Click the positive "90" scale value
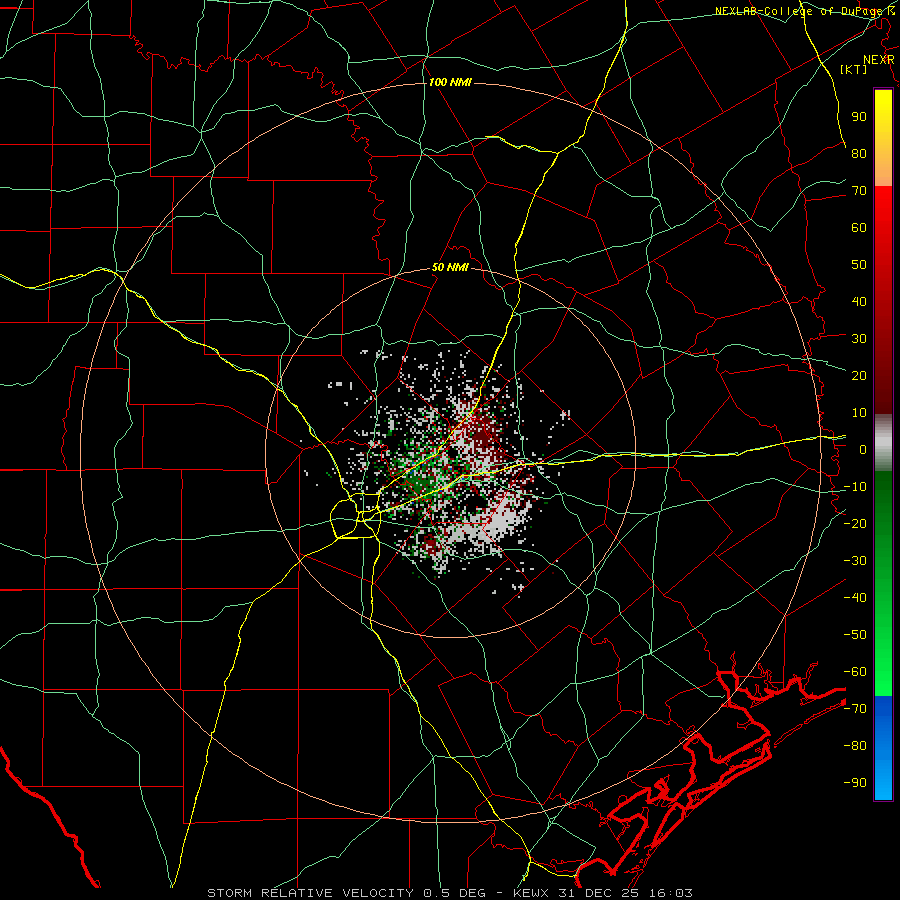The width and height of the screenshot is (900, 900). click(x=859, y=117)
